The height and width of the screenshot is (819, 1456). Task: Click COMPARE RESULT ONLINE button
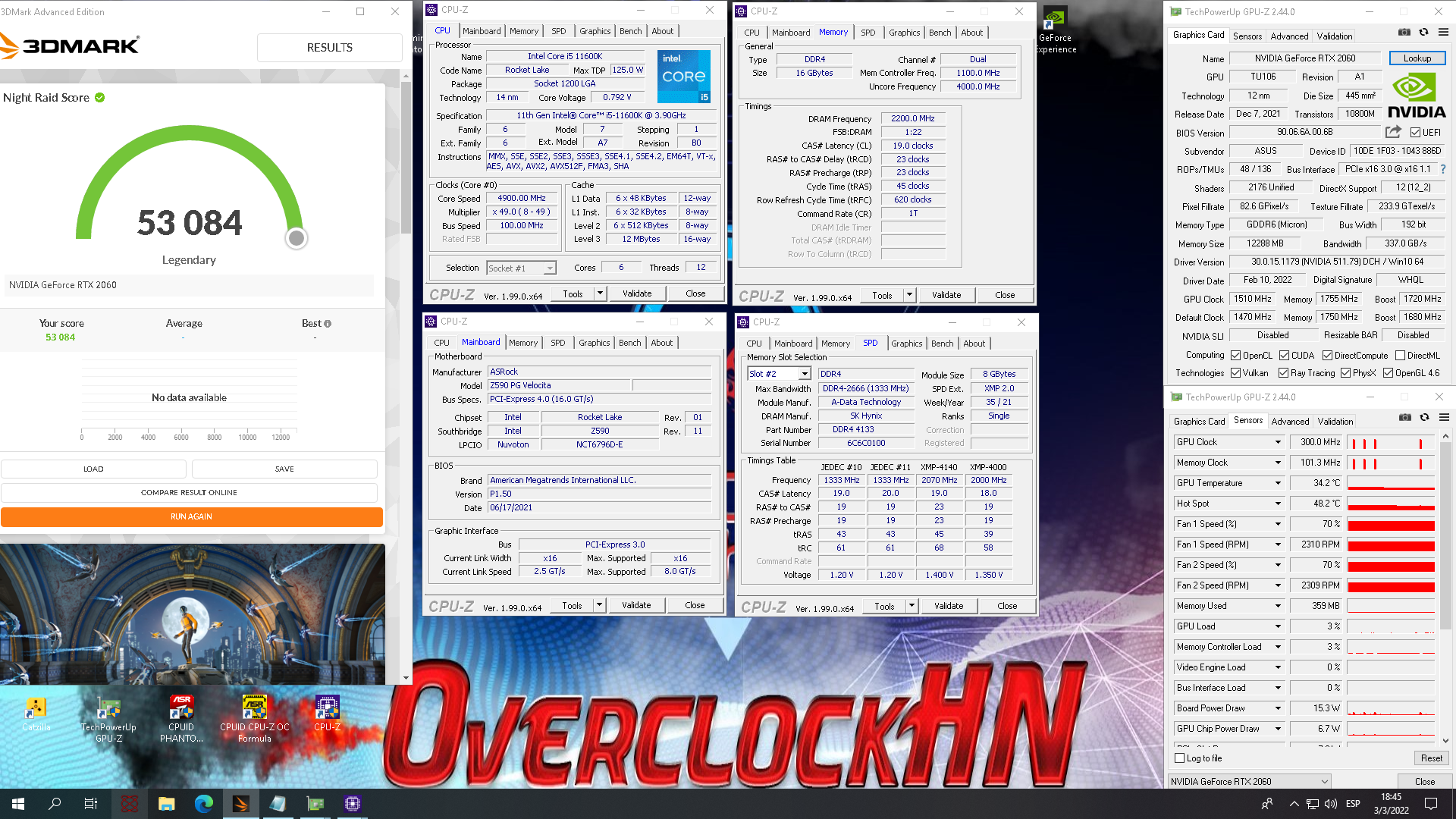[189, 493]
